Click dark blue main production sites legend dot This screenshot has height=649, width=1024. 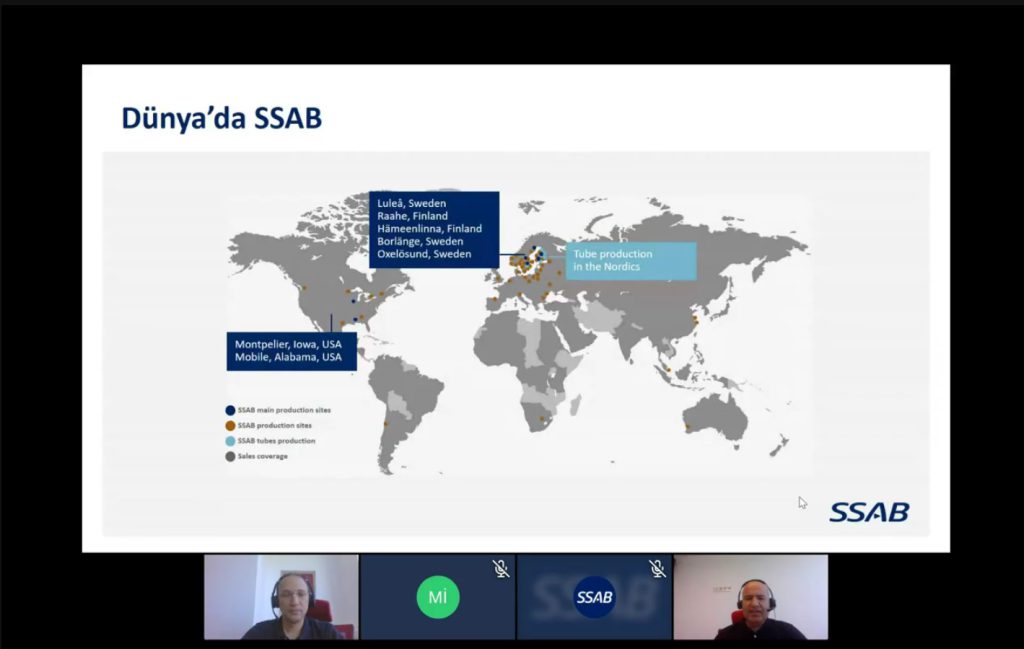tap(230, 410)
